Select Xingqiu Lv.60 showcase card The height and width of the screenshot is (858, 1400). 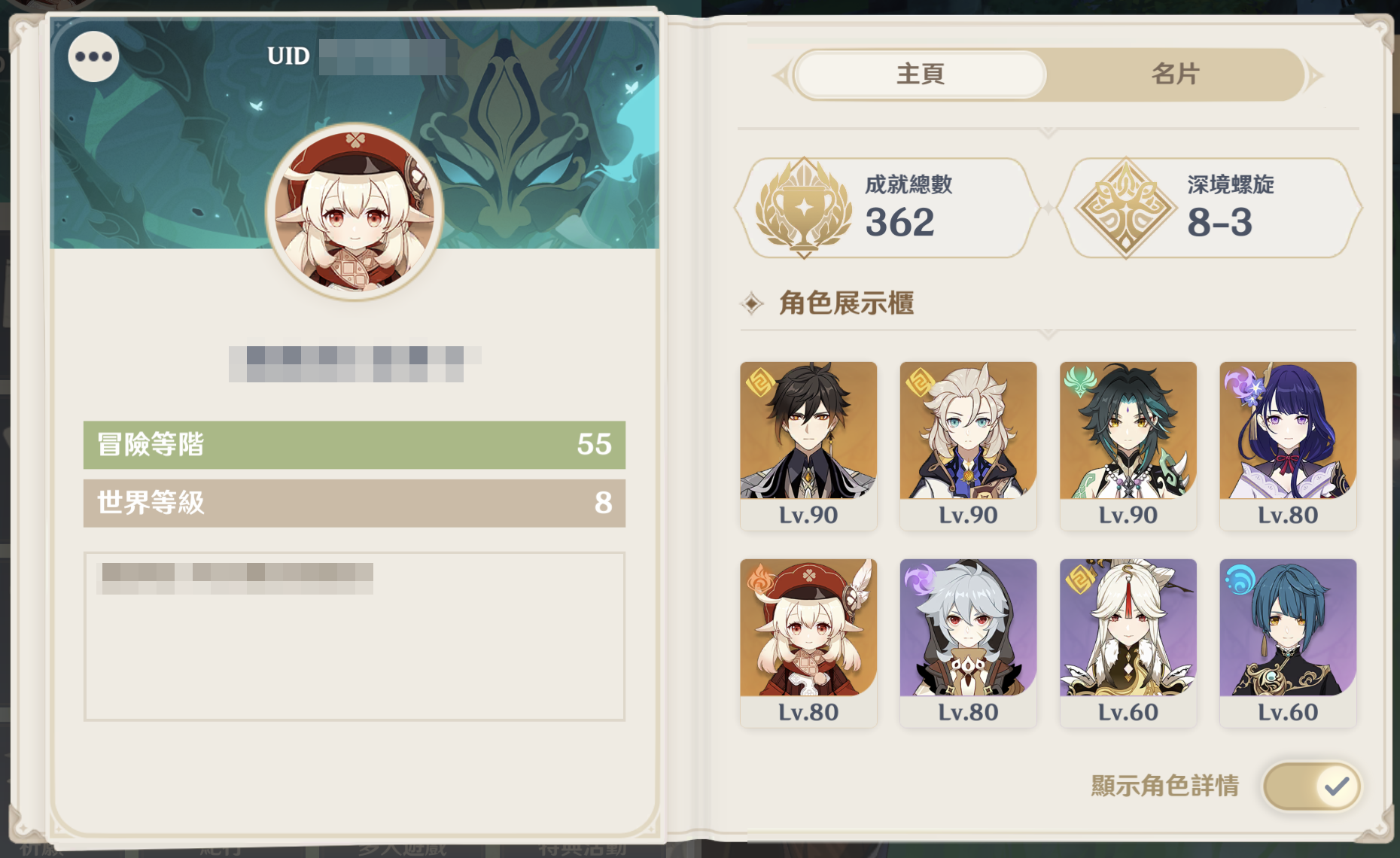(x=1288, y=643)
